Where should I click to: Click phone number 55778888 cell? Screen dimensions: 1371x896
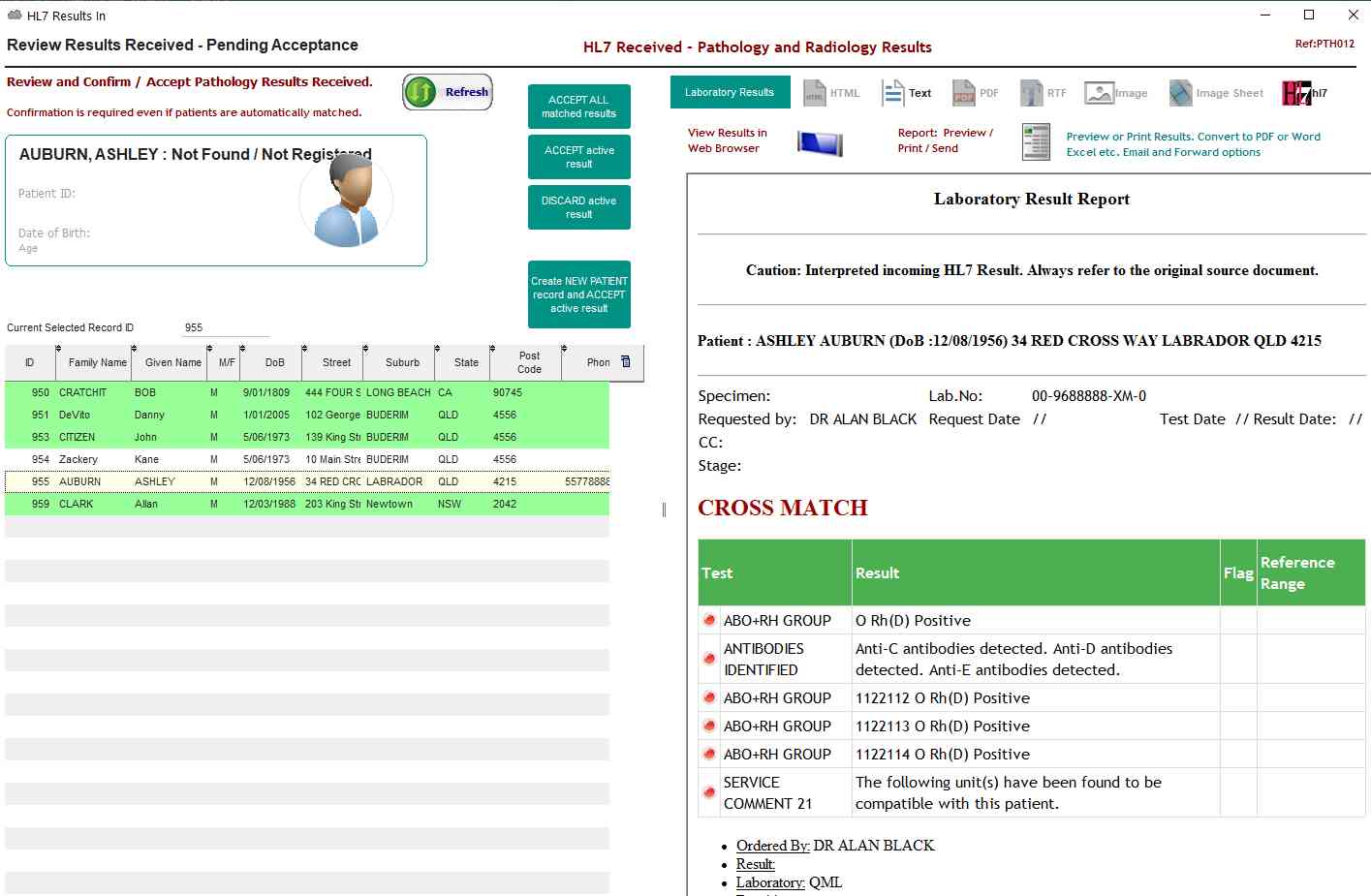[x=587, y=481]
